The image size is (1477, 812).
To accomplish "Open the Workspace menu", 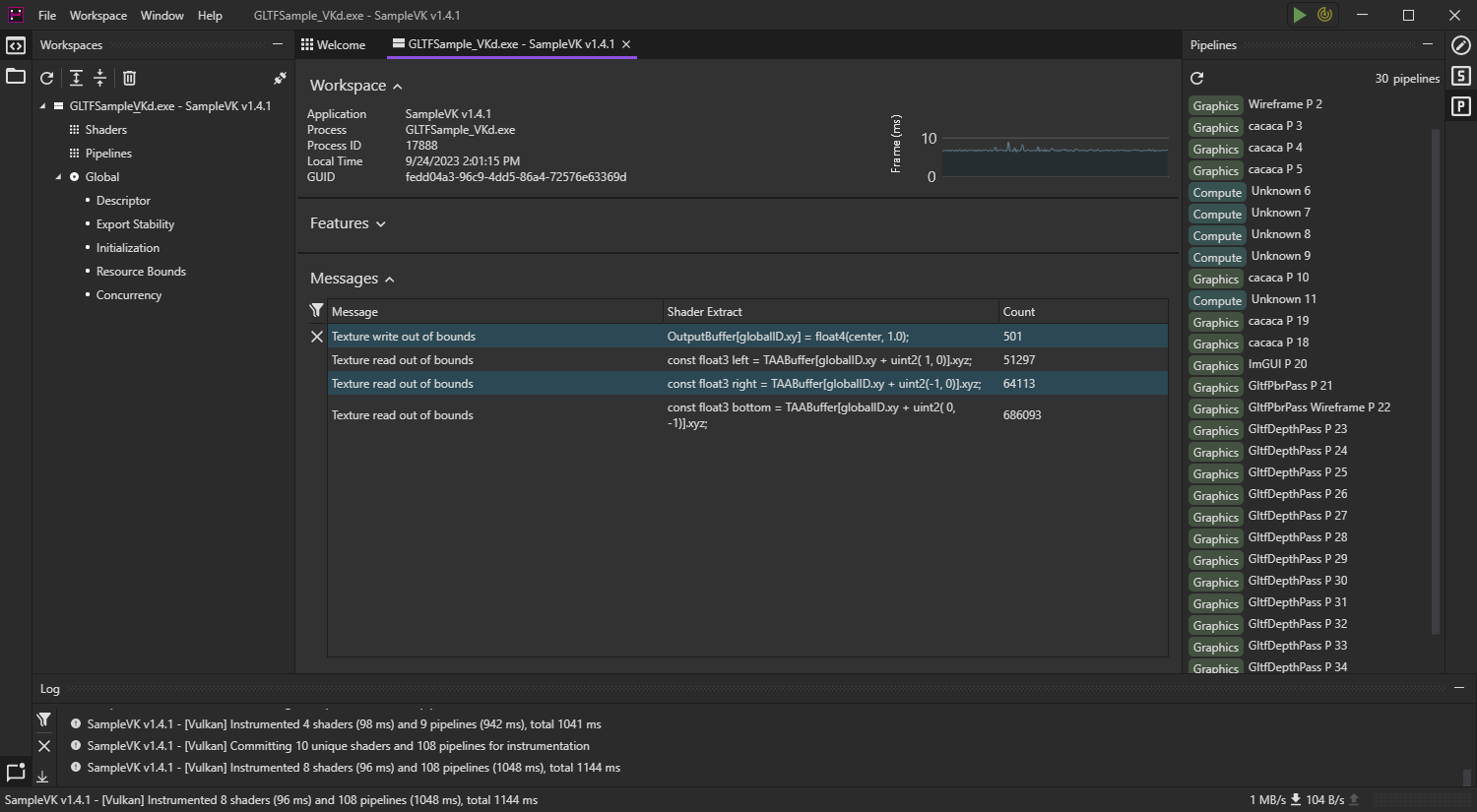I will point(97,15).
